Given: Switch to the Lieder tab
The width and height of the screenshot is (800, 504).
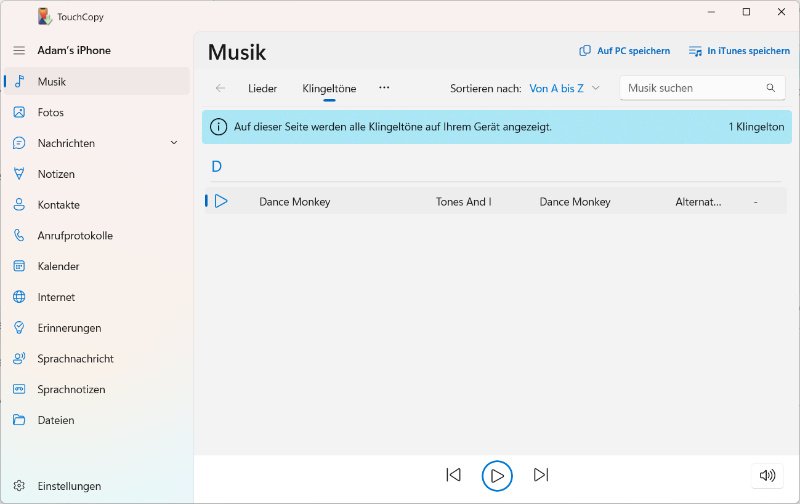Looking at the screenshot, I should click(262, 88).
